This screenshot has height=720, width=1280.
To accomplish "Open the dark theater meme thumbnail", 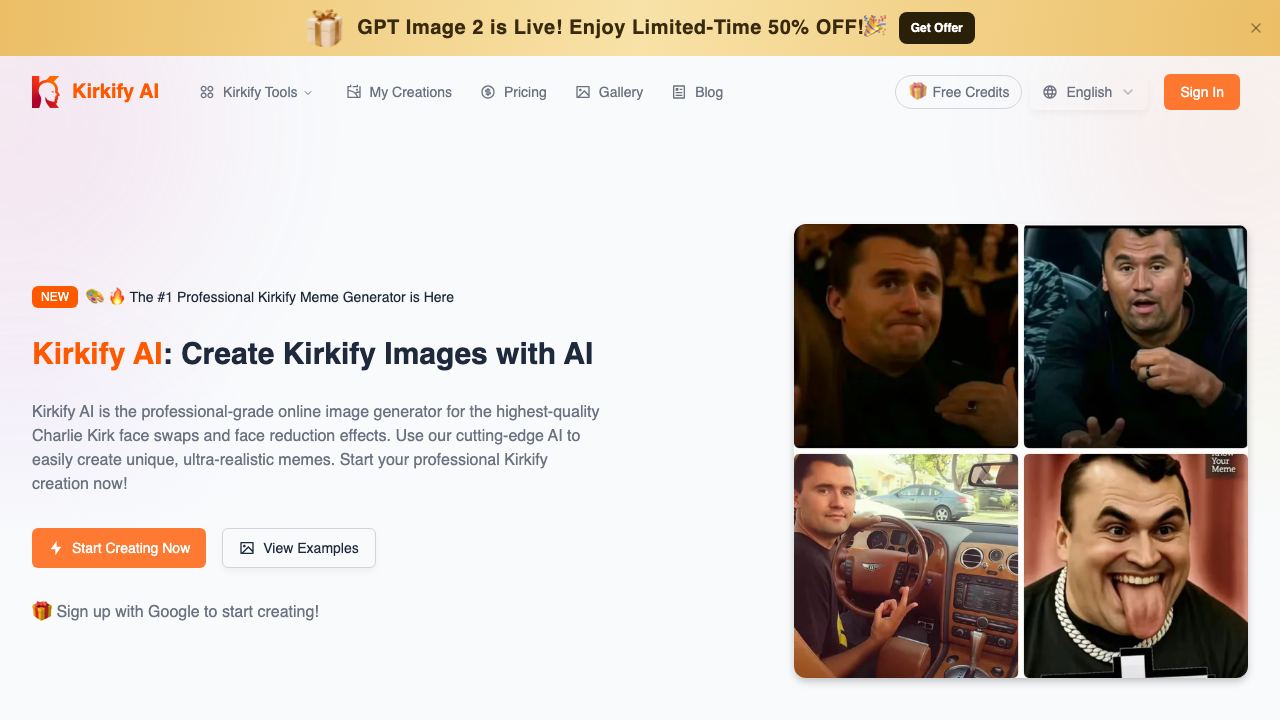I will 906,336.
